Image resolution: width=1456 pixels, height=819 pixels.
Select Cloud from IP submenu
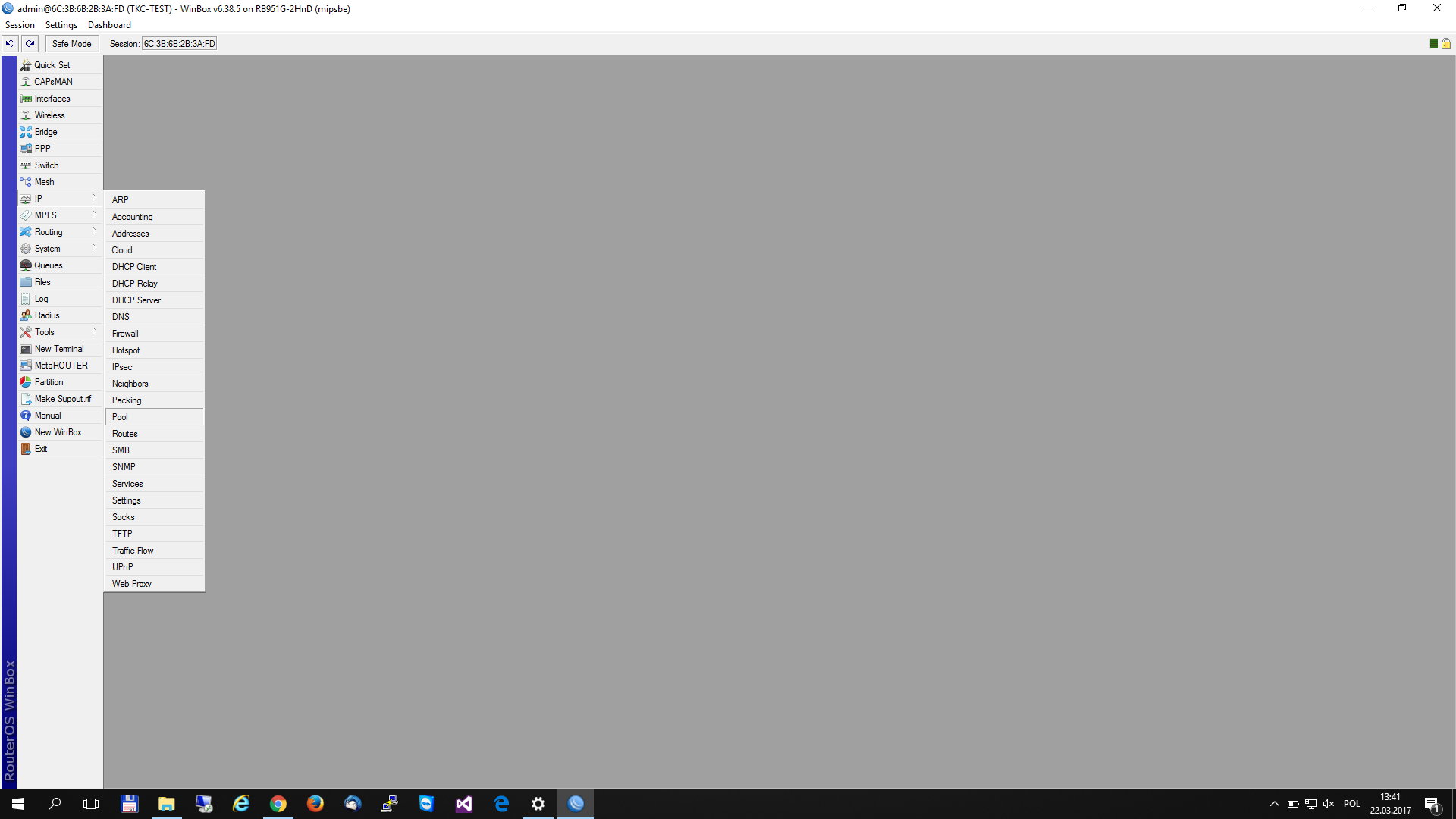(155, 250)
